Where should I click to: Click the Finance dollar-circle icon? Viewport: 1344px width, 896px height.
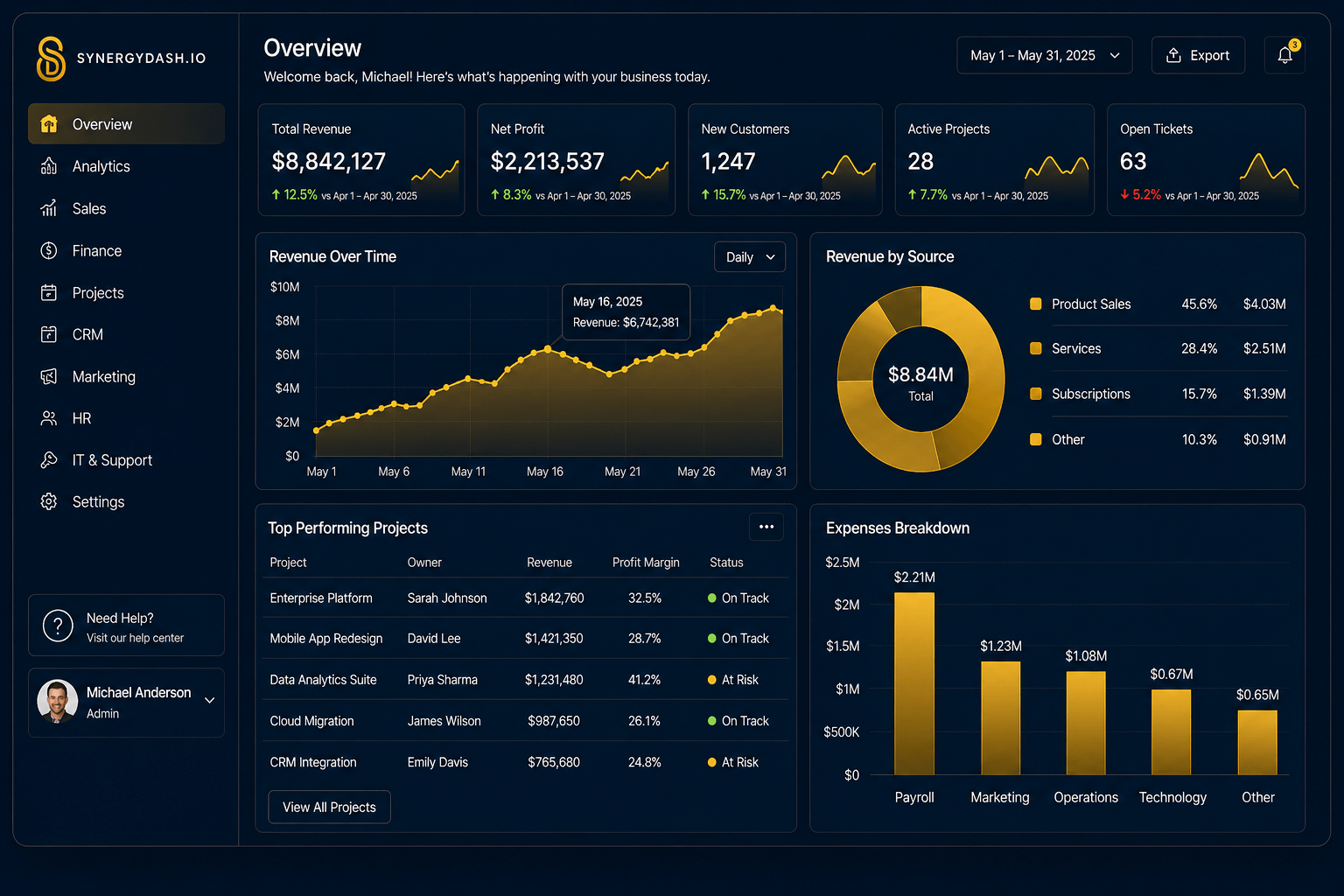point(49,250)
